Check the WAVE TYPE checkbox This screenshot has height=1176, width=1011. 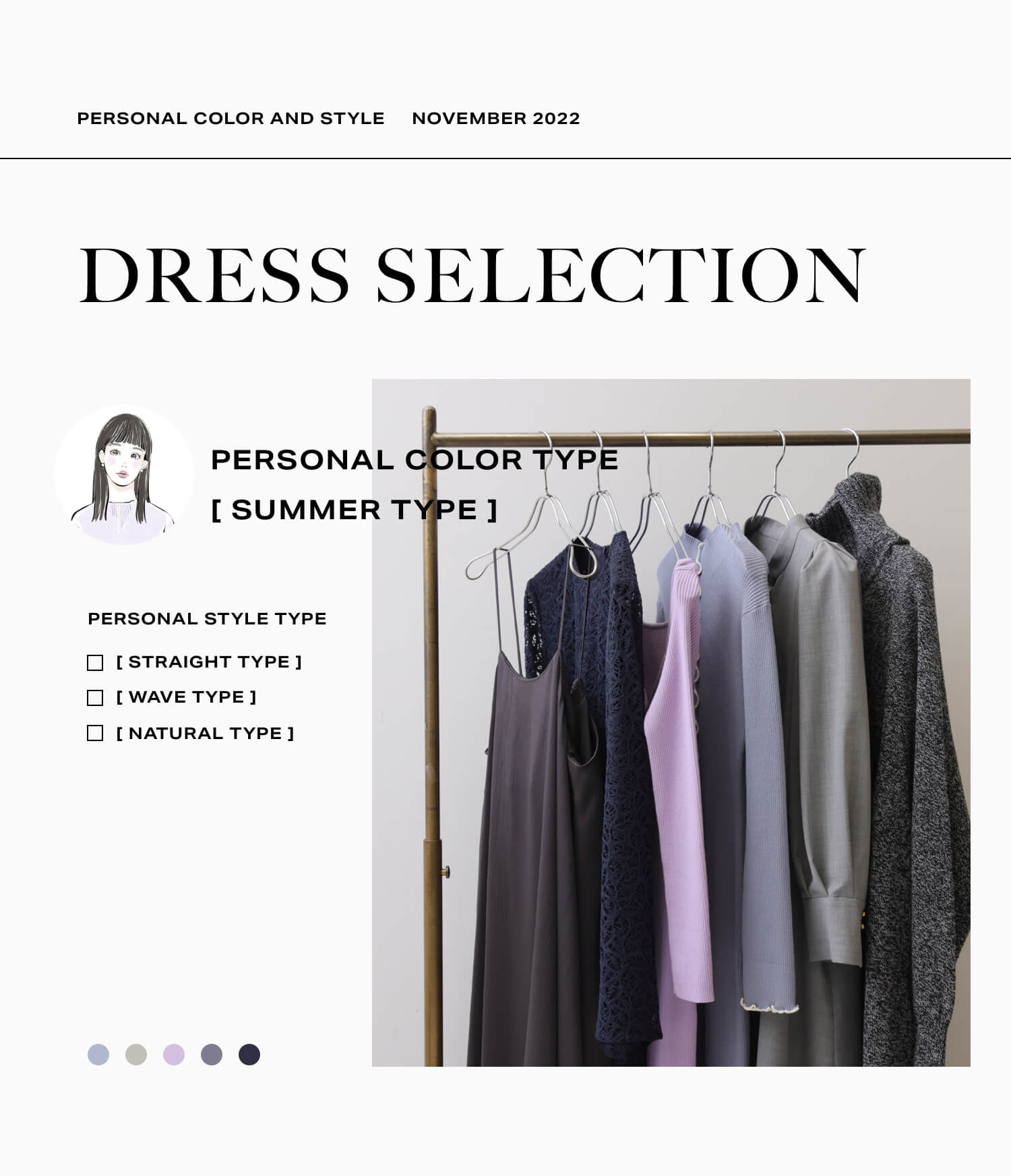tap(95, 698)
